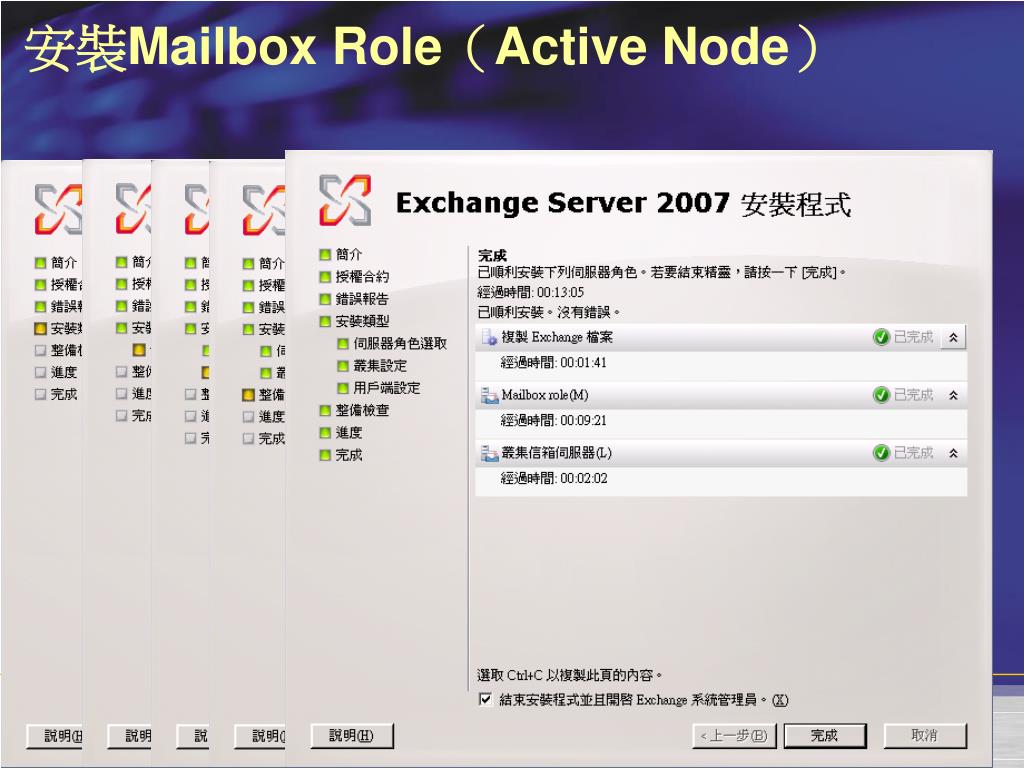
Task: Open 說明(H) help in front window
Action: pos(351,736)
